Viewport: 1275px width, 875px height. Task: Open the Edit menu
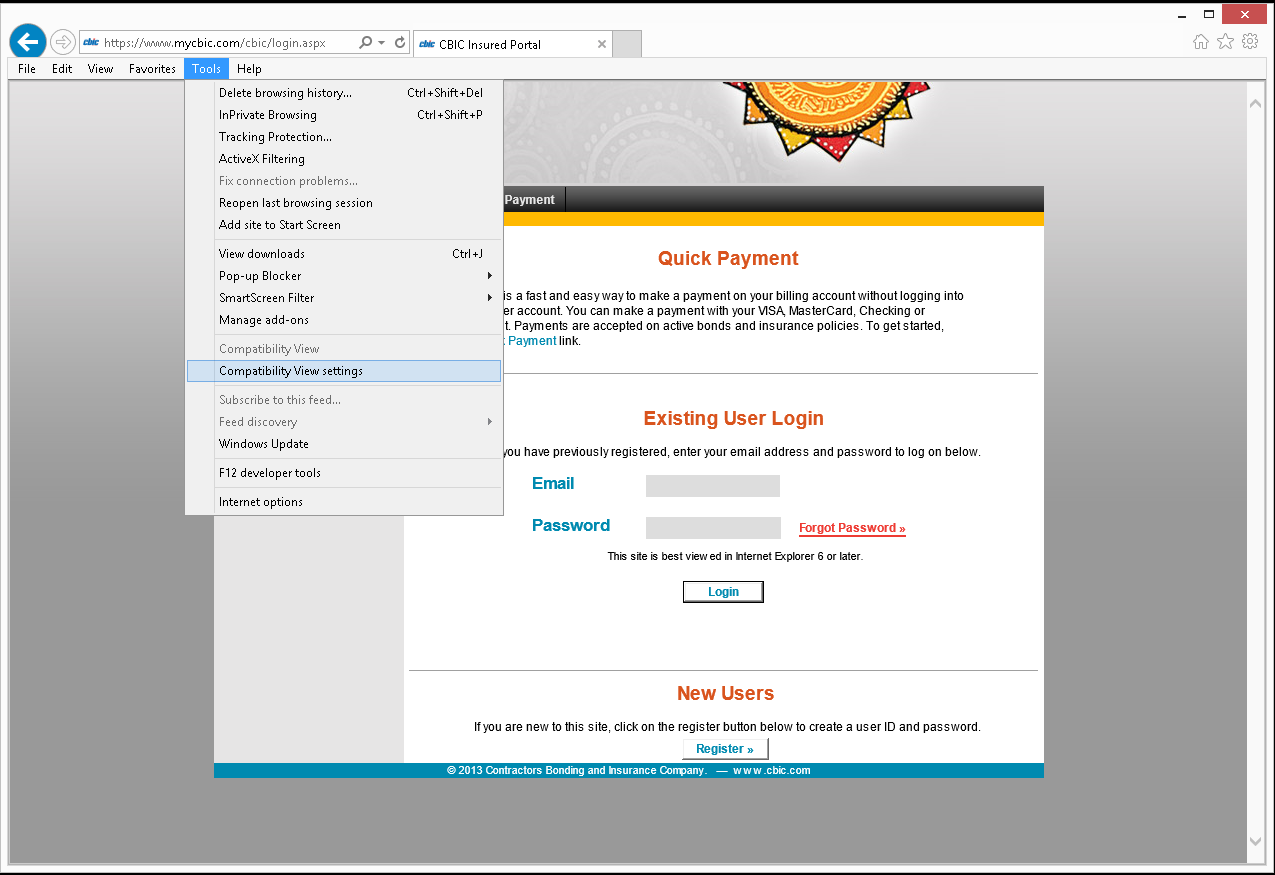pos(62,69)
